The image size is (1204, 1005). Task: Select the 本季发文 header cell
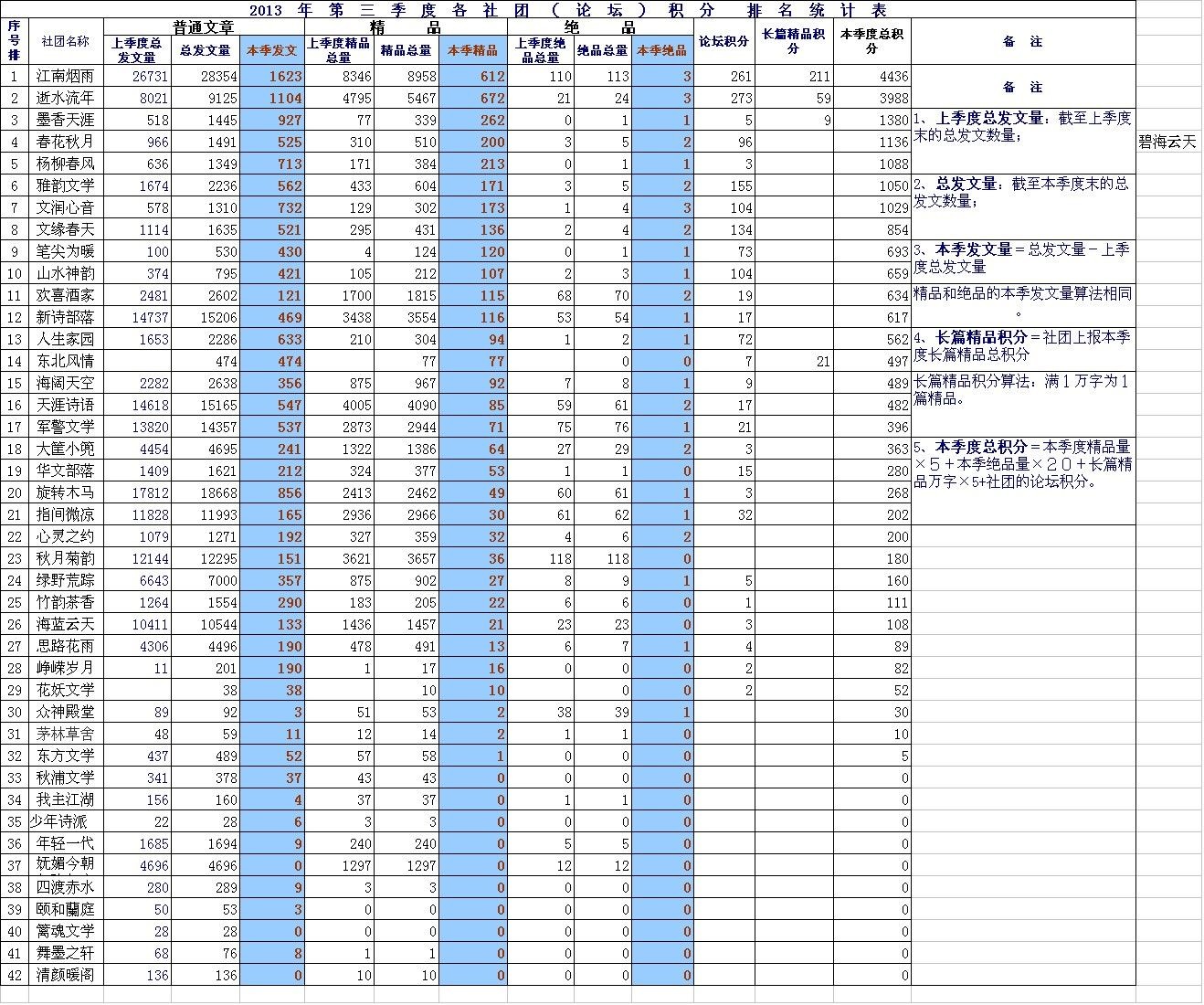point(271,50)
